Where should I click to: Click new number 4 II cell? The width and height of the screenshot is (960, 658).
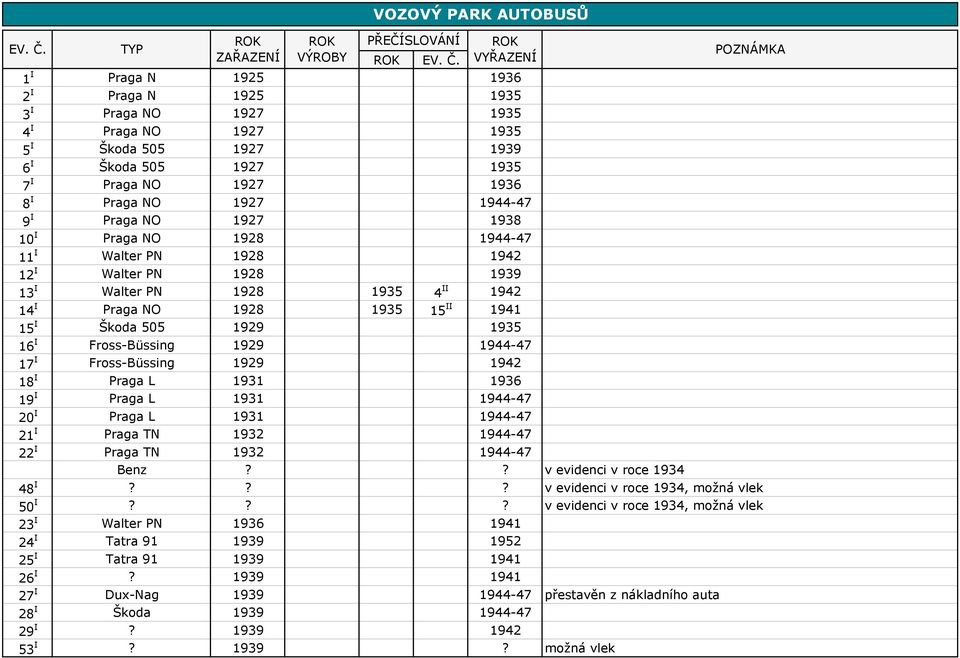click(441, 291)
